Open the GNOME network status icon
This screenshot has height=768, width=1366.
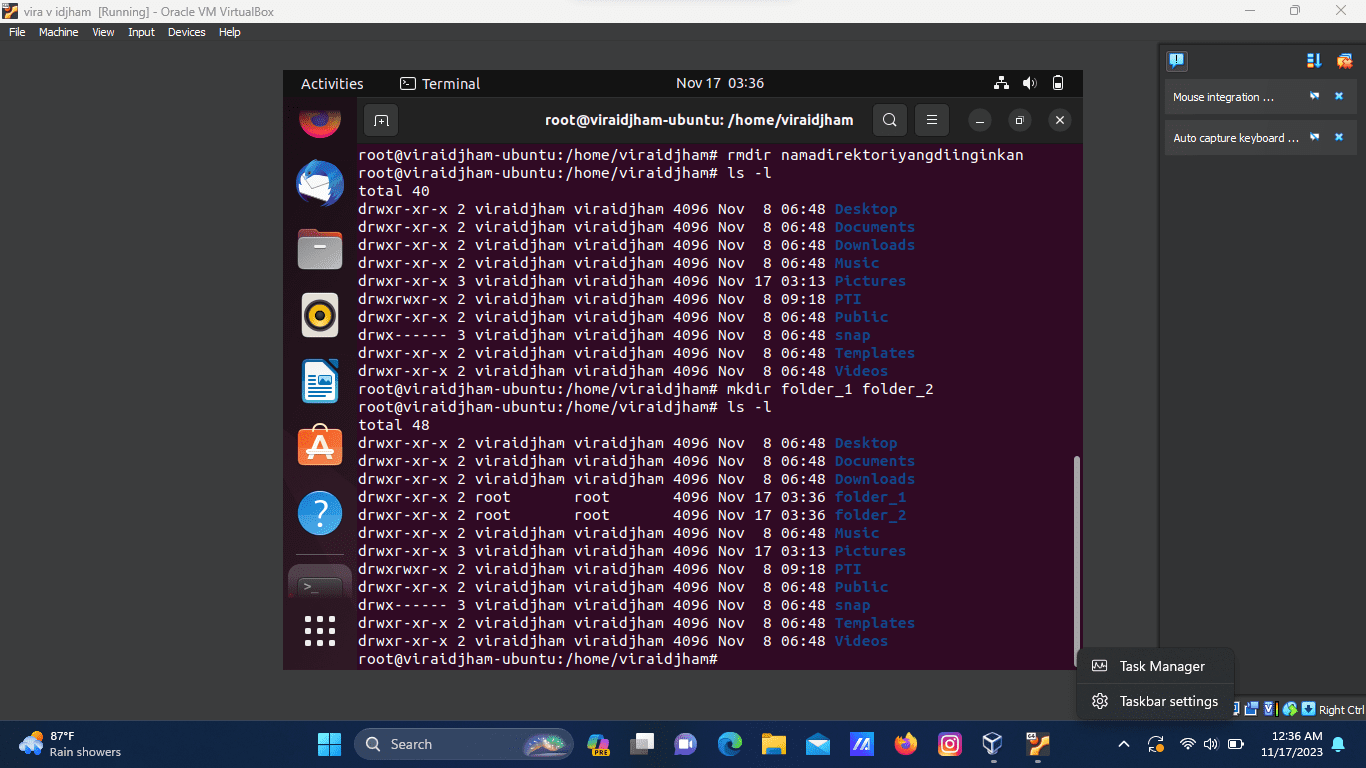[1001, 83]
